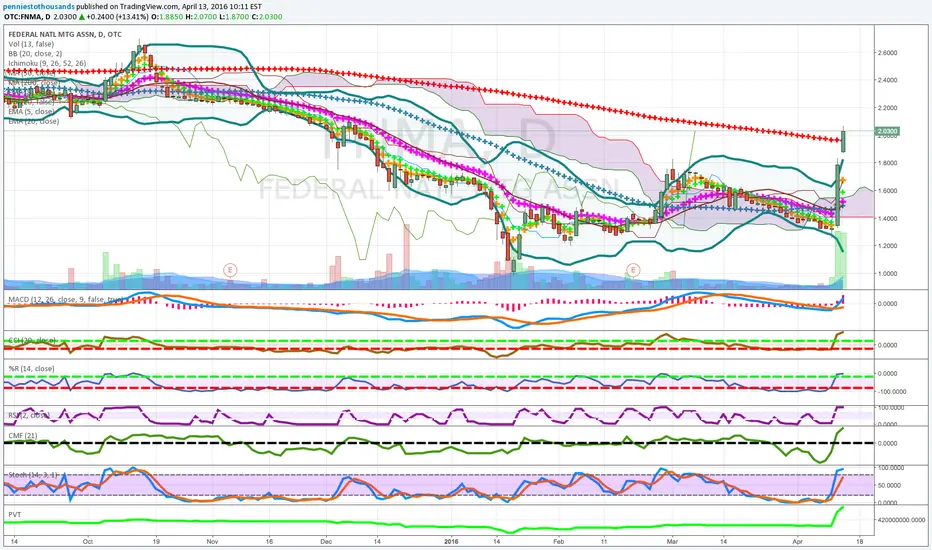Select the 'OTC:FNMA, D' symbol text
The width and height of the screenshot is (932, 550).
point(27,17)
